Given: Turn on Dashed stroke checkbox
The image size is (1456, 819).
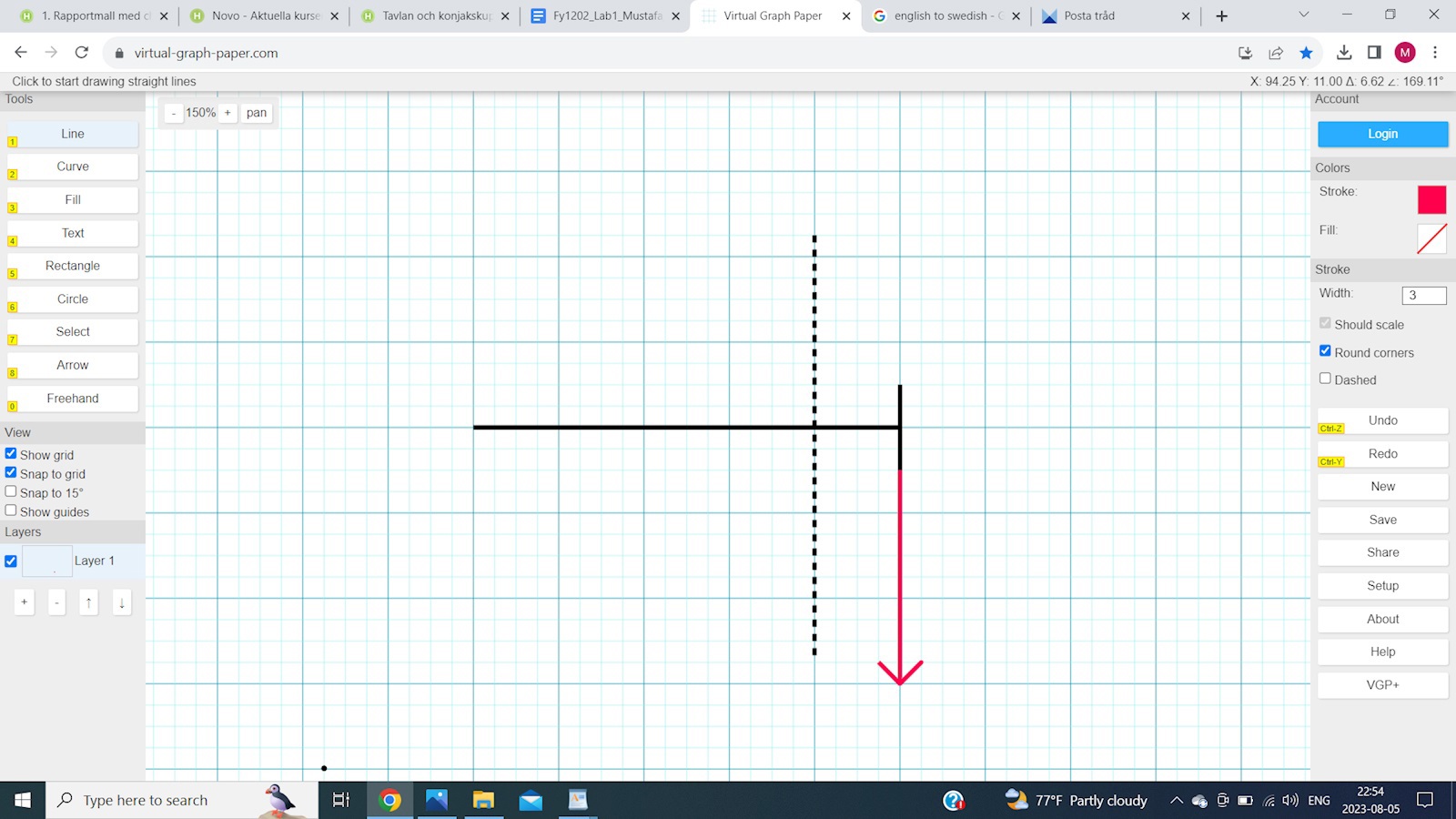Looking at the screenshot, I should click(1325, 379).
